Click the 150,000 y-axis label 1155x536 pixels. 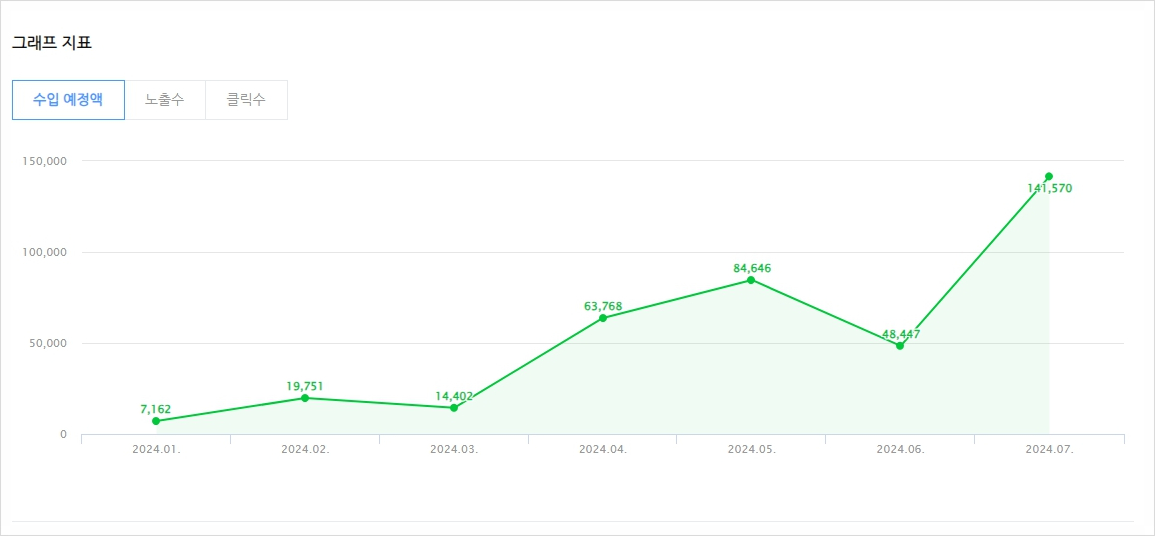(44, 161)
